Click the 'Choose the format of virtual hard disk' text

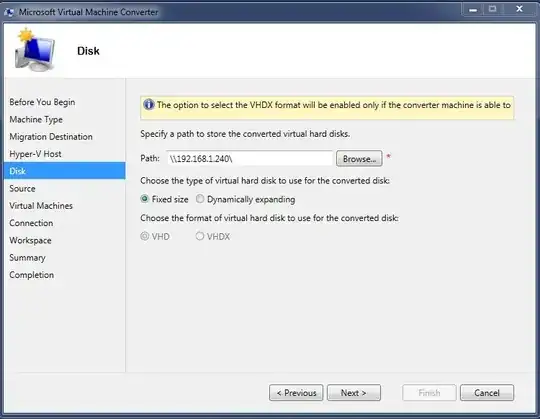coord(269,218)
